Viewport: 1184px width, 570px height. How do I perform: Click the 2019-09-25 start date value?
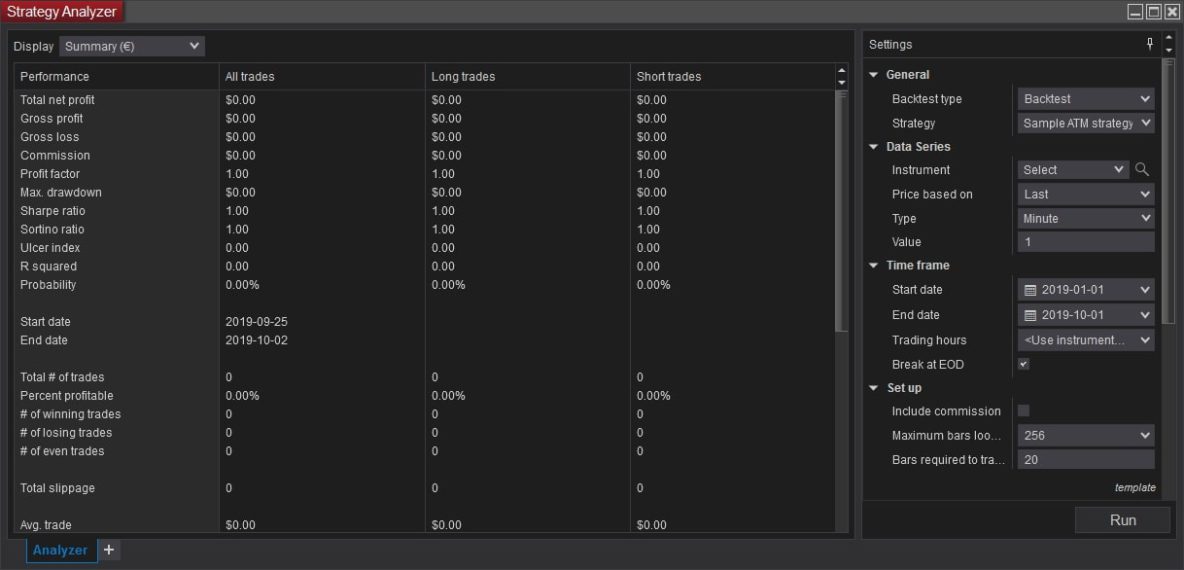256,322
